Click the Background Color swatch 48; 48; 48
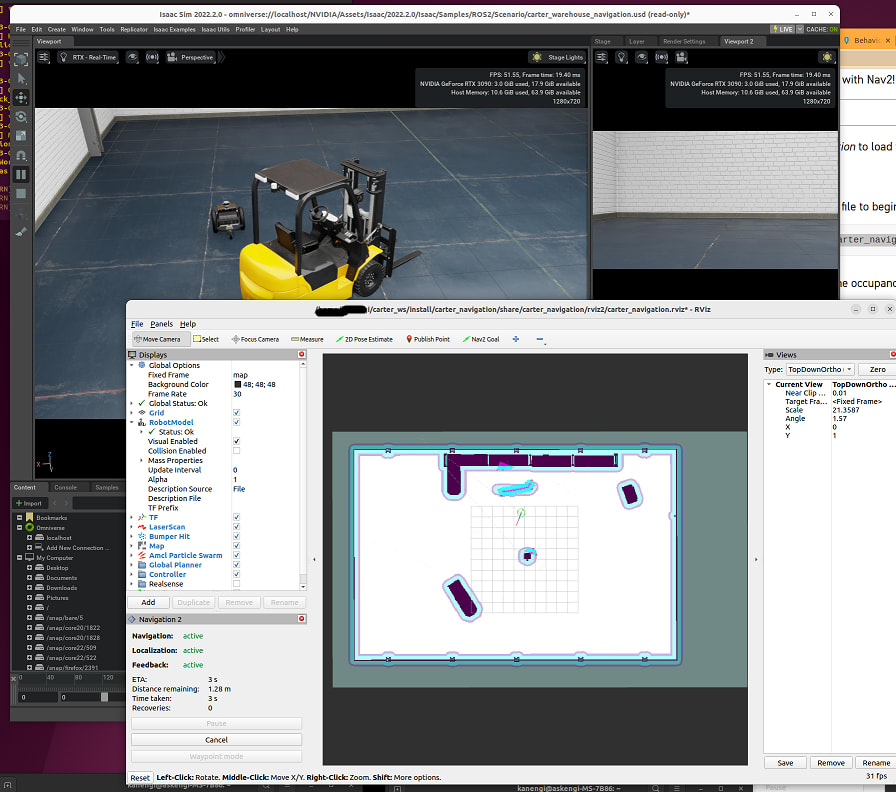The image size is (896, 792). click(238, 385)
